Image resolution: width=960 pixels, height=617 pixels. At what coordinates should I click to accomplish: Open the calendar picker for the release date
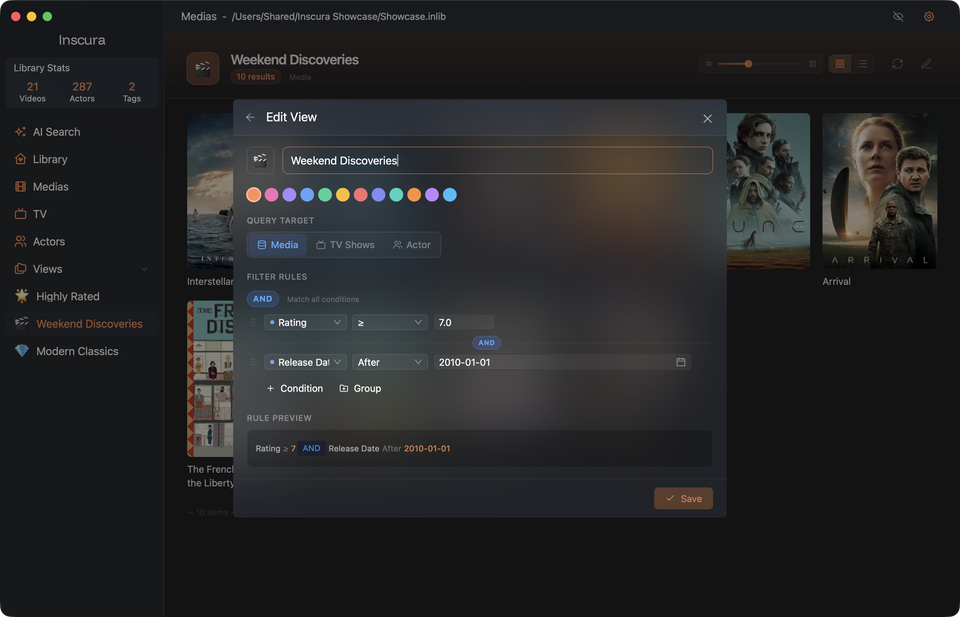coord(680,362)
